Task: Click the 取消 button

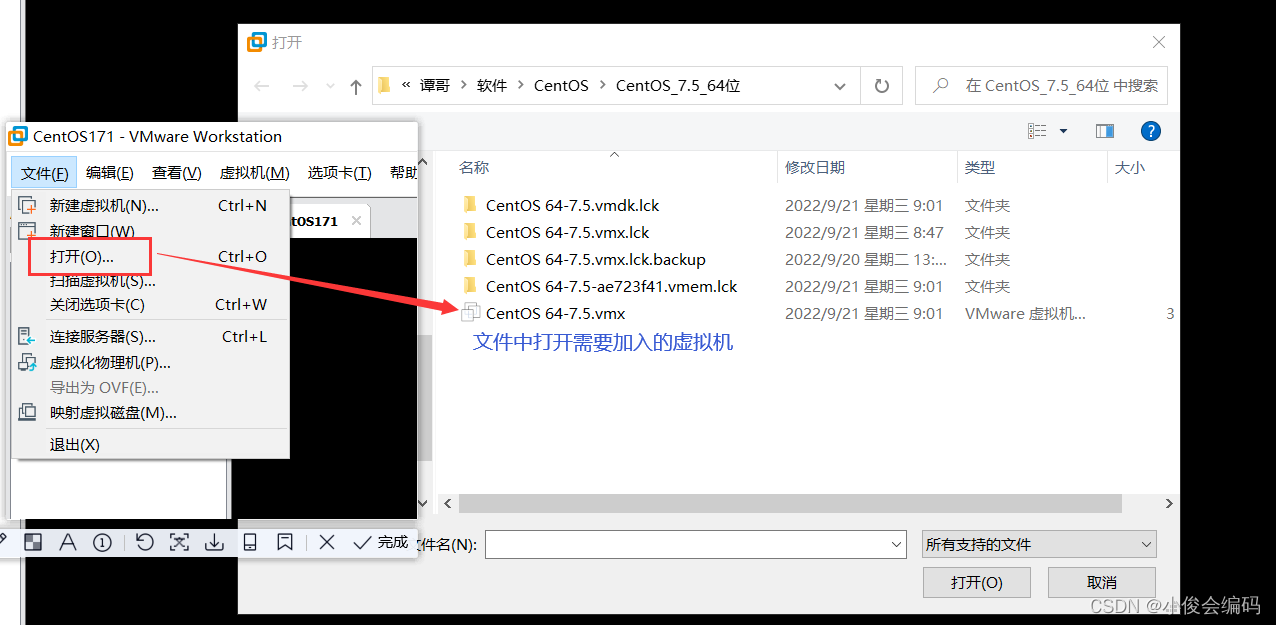Action: 1101,582
